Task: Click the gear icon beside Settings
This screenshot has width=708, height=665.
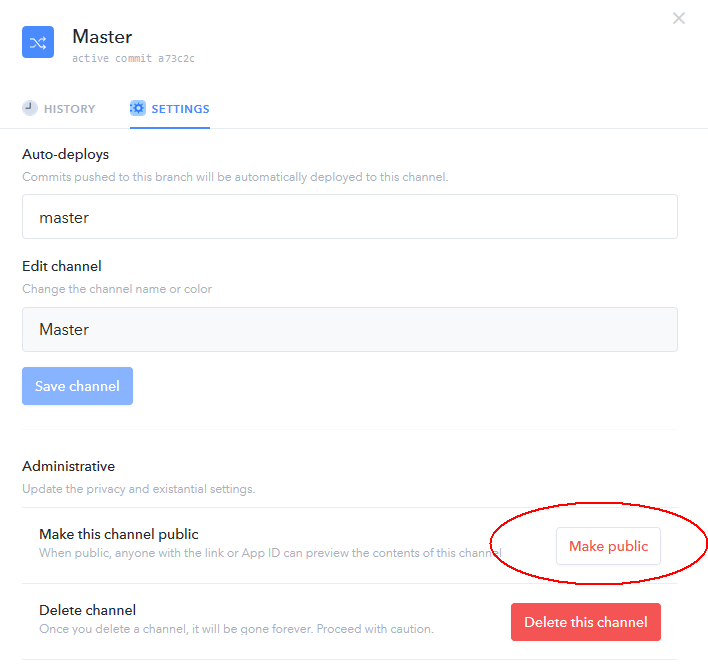Action: pos(138,108)
